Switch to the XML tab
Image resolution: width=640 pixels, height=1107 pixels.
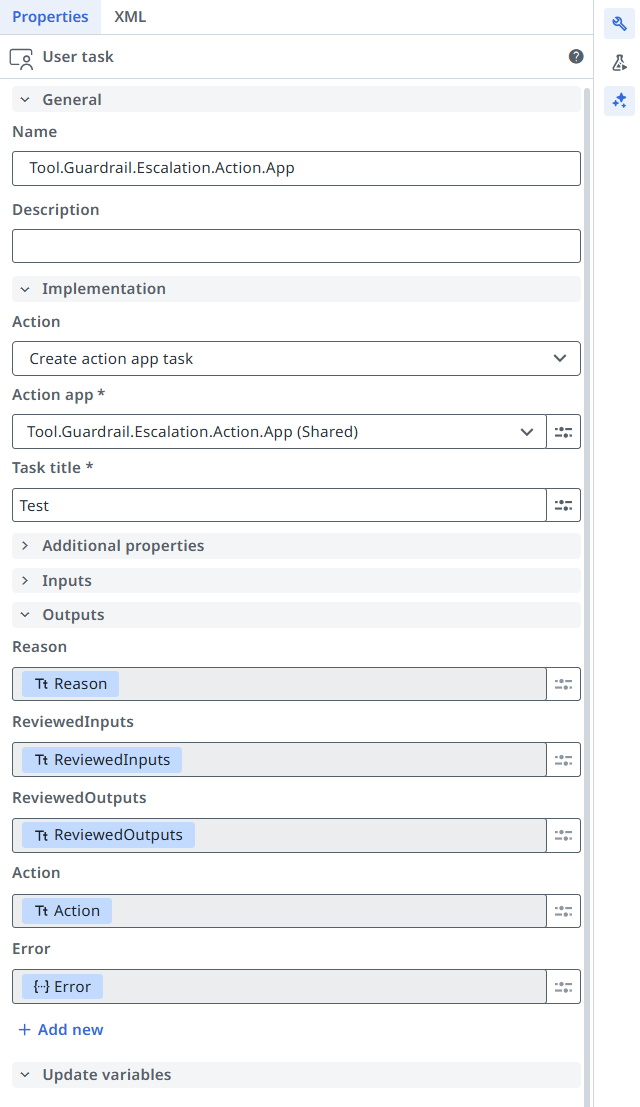[130, 17]
